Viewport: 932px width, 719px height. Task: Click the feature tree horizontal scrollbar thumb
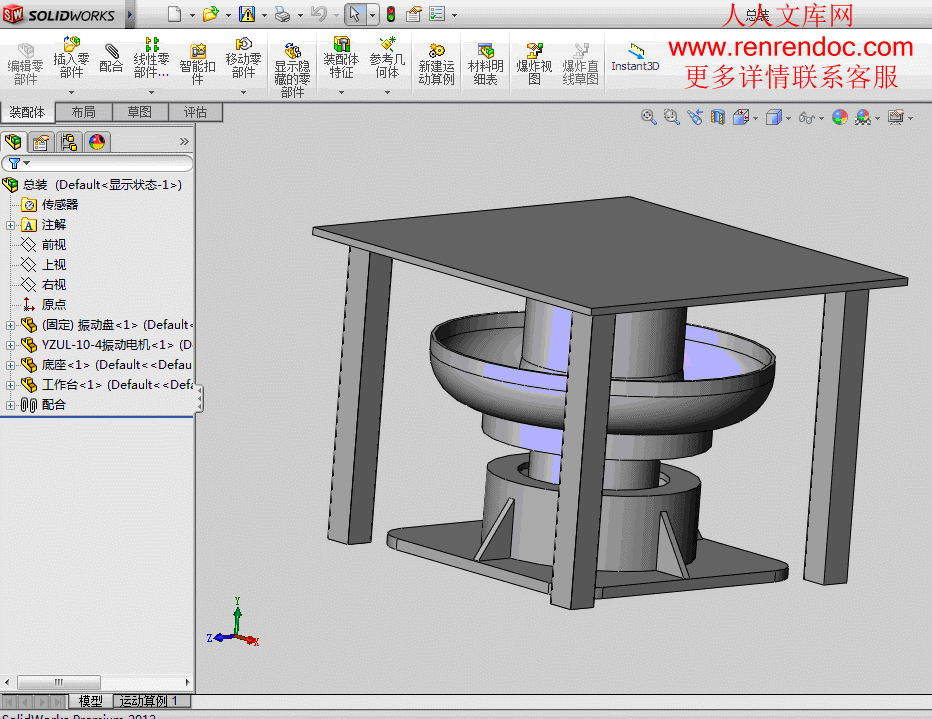point(59,682)
